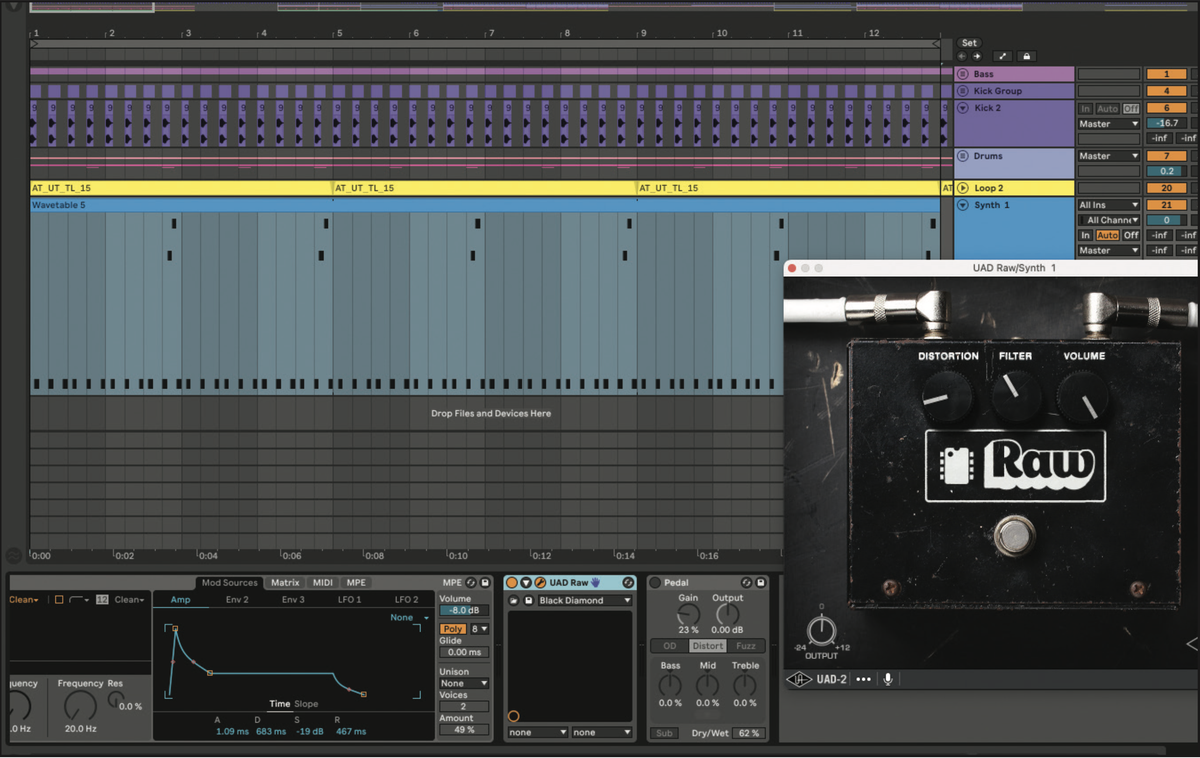Open Kick 2 Master output dropdown
1200x758 pixels.
click(1109, 124)
